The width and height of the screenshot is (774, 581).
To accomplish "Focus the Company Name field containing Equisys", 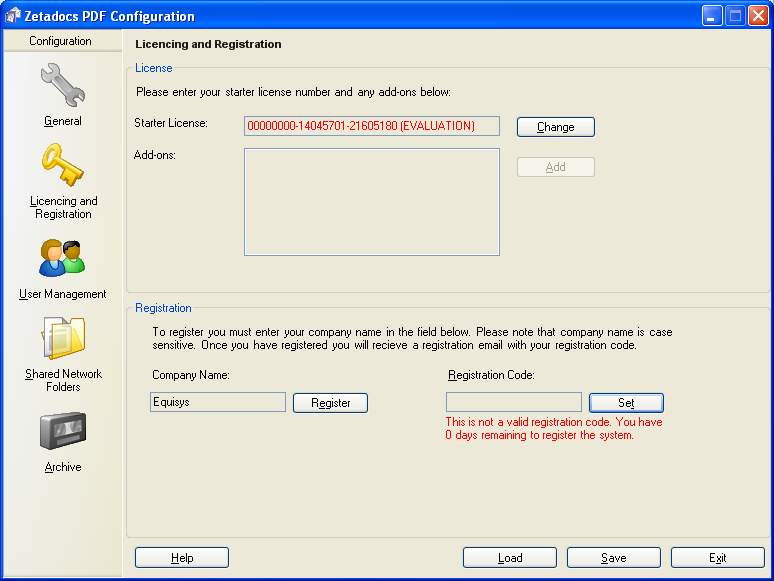I will (x=217, y=402).
